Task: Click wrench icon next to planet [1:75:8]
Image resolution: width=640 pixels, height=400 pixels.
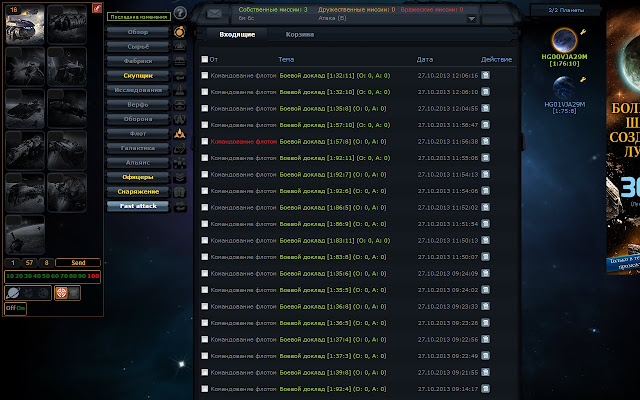Action: pos(583,80)
